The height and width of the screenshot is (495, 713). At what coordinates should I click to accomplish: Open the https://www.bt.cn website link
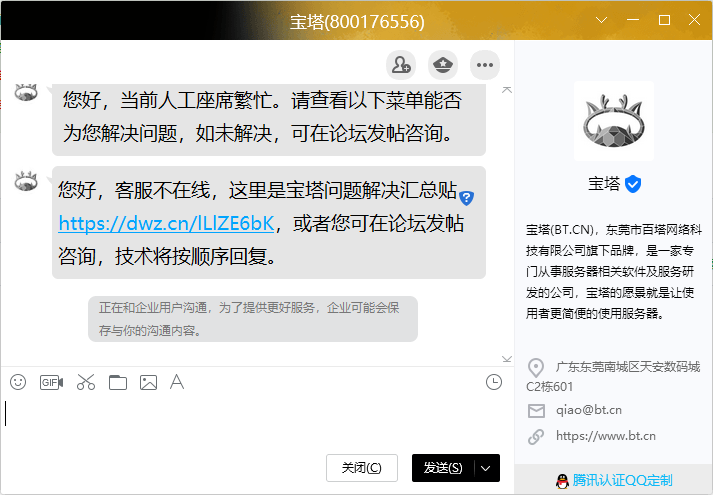(x=606, y=436)
